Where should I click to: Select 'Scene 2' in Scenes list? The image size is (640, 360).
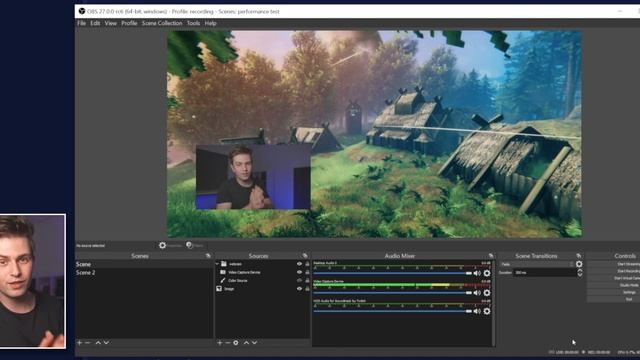[x=144, y=273]
